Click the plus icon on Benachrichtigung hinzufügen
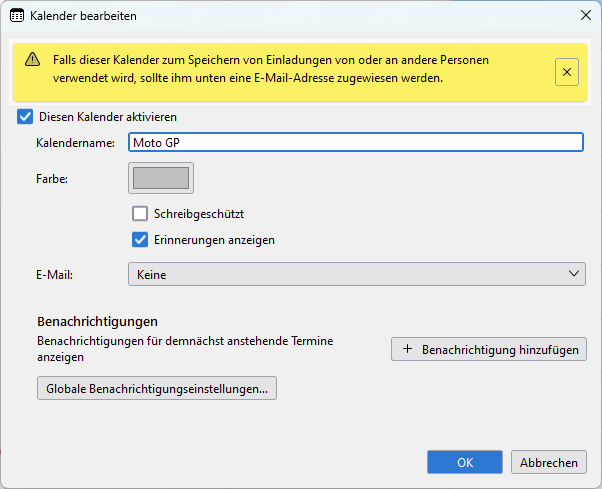The image size is (602, 489). click(407, 349)
